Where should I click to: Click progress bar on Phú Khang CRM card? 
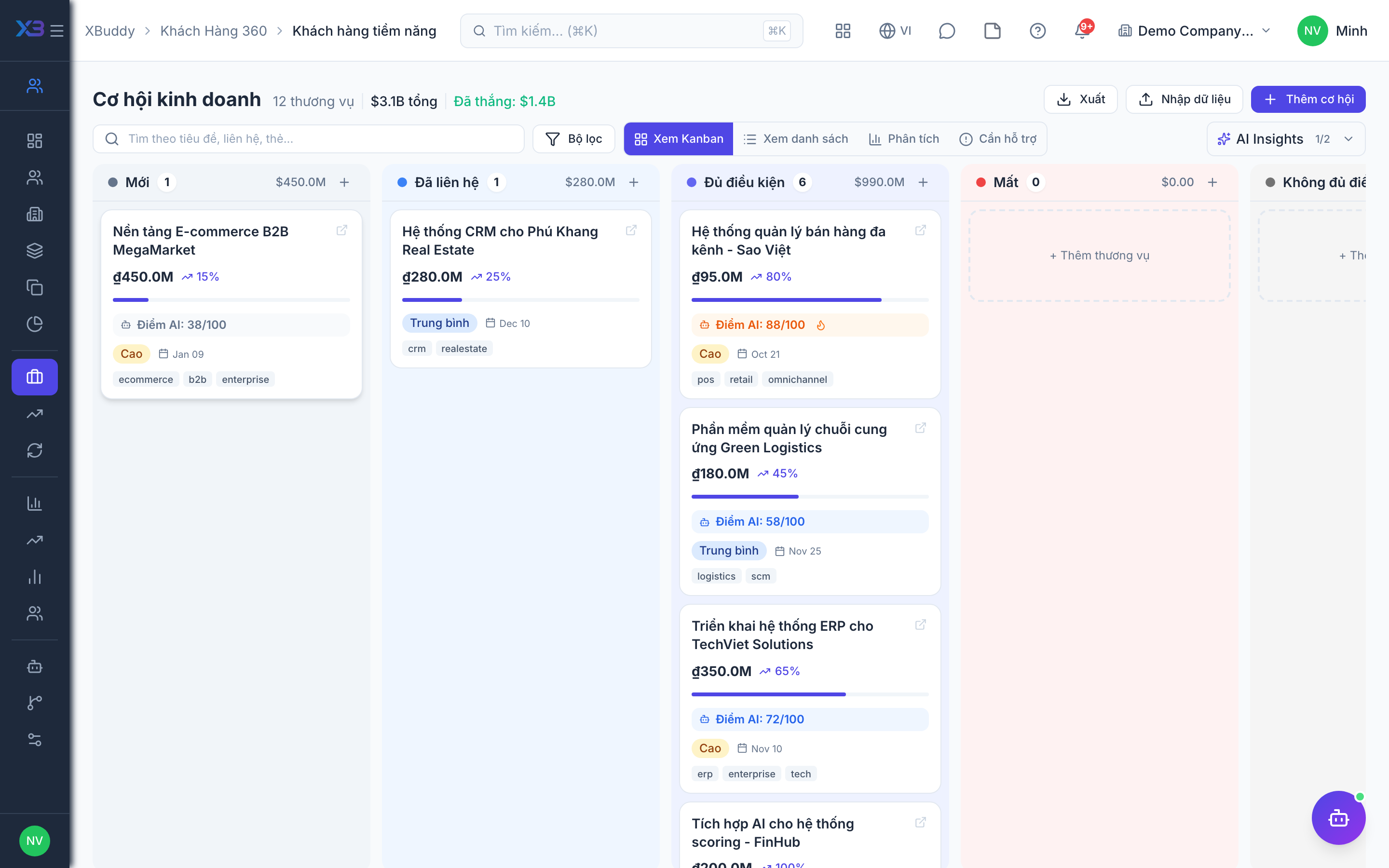pyautogui.click(x=520, y=299)
